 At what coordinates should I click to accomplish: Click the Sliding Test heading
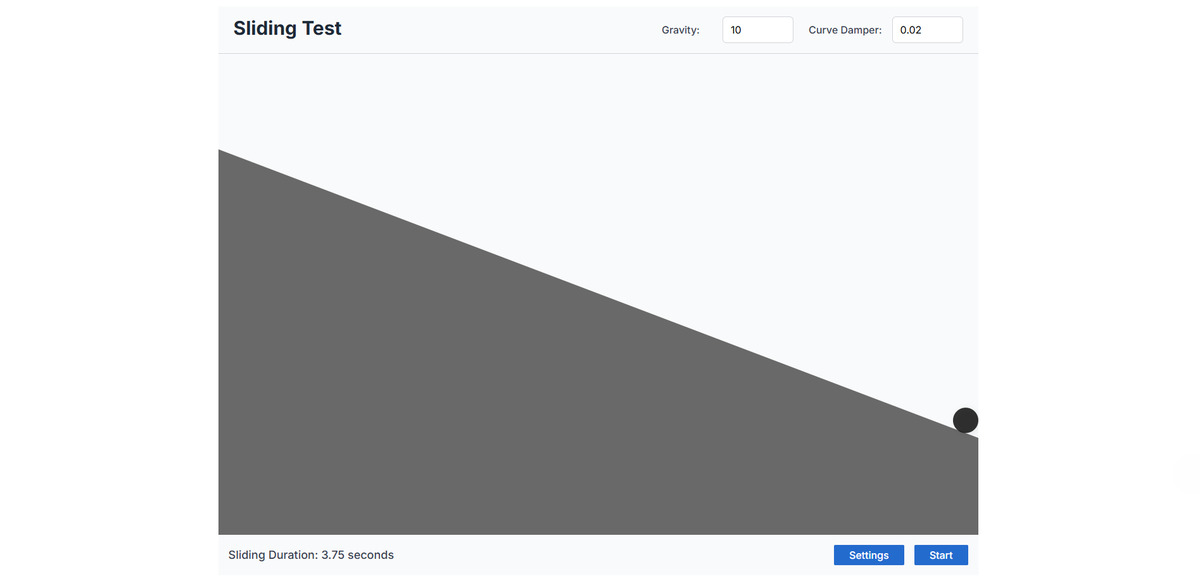287,28
